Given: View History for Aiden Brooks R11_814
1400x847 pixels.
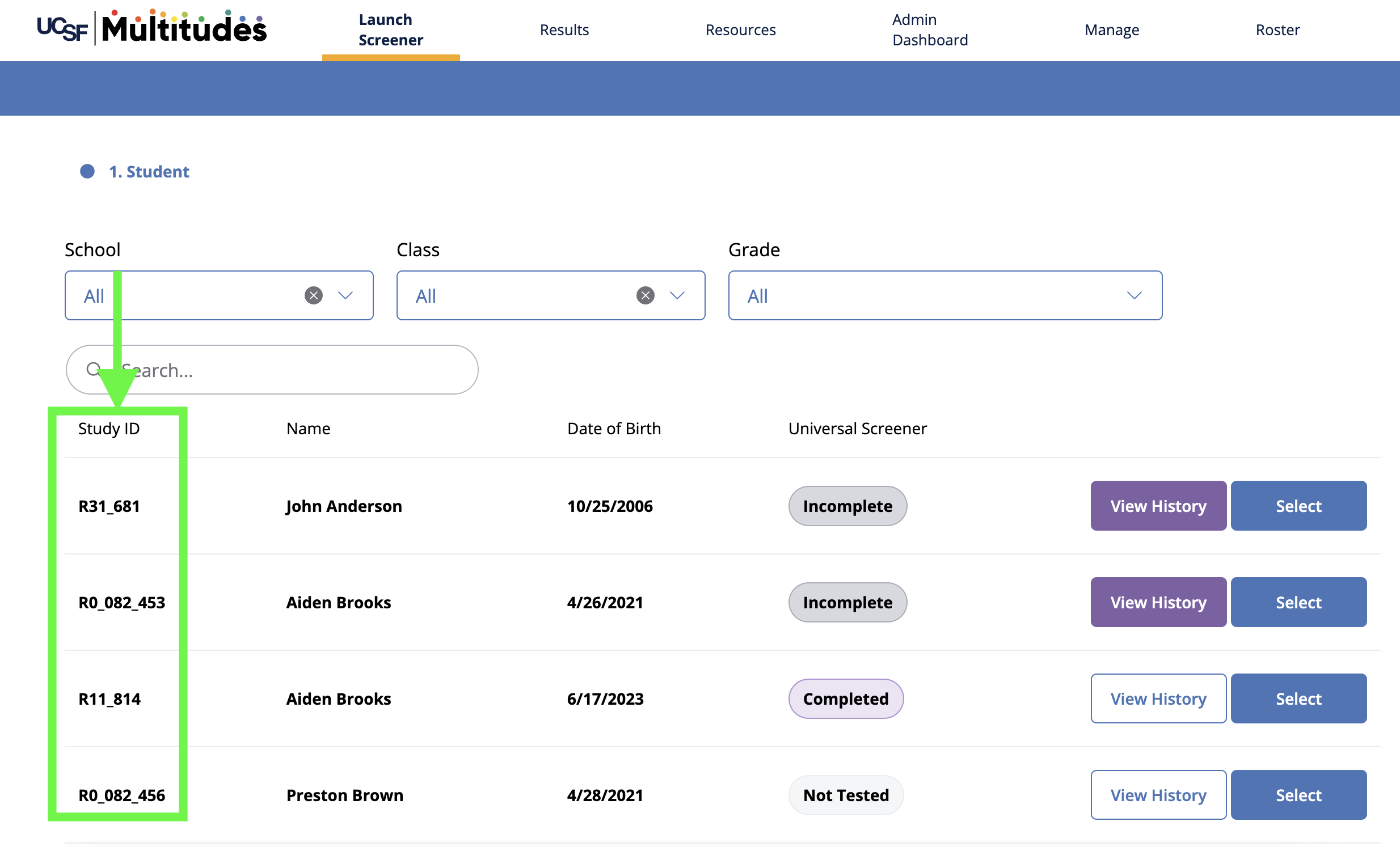Looking at the screenshot, I should 1158,698.
